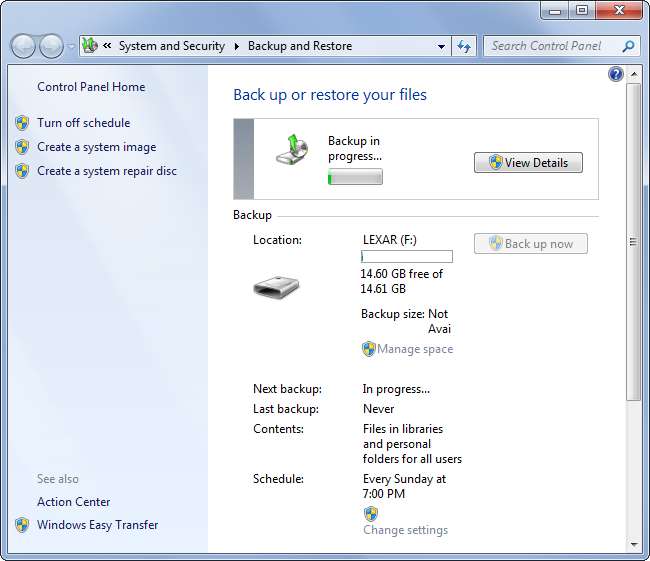The width and height of the screenshot is (650, 561).
Task: Click shield icon next to Turn off schedule
Action: 22,123
